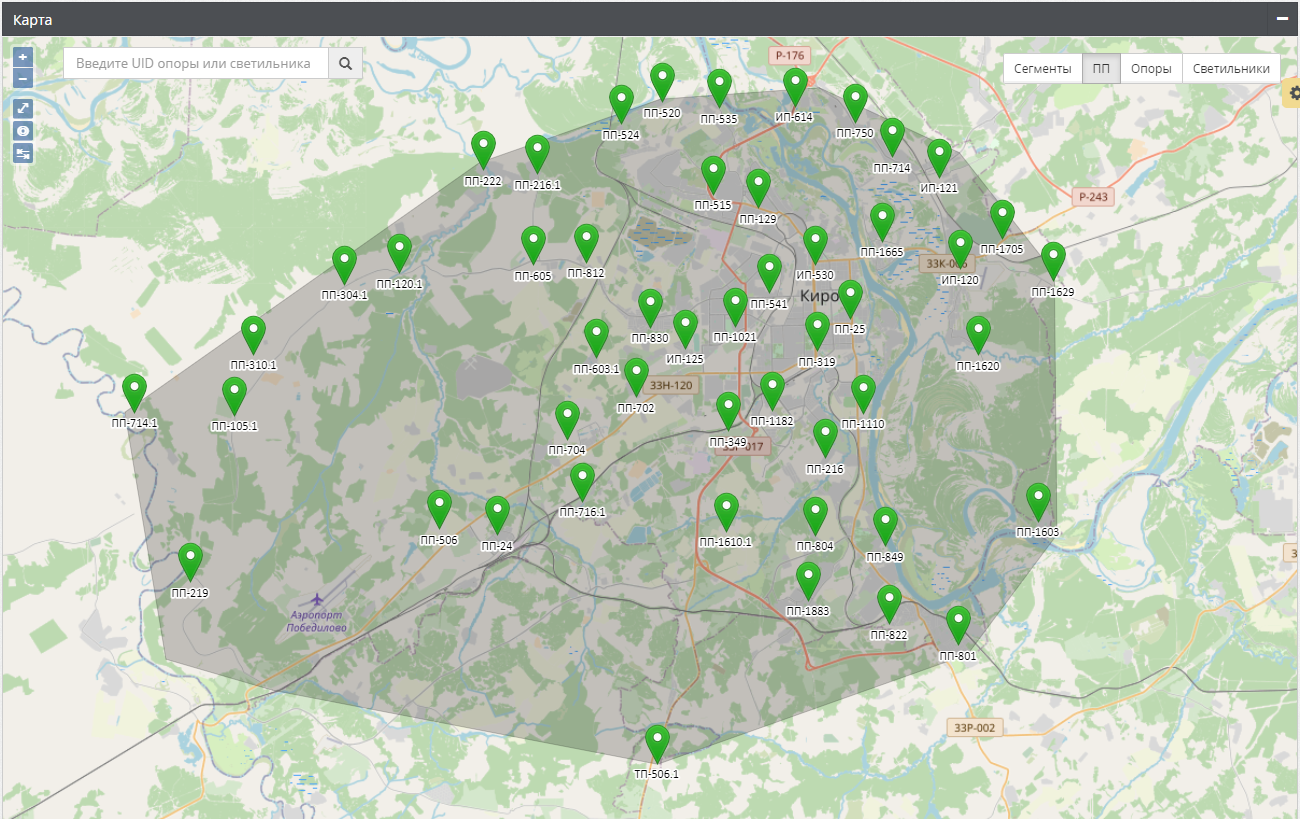
Task: Show the Опоры layer
Action: [1151, 69]
